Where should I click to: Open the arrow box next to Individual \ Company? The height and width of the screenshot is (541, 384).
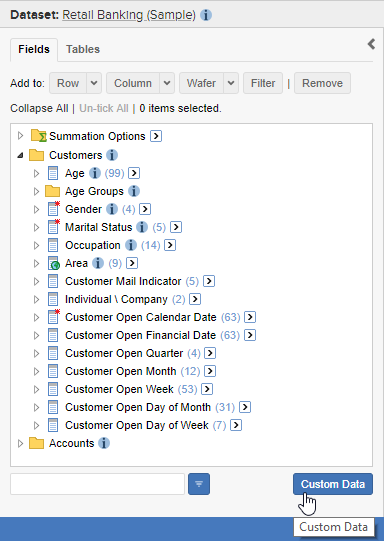(x=195, y=299)
